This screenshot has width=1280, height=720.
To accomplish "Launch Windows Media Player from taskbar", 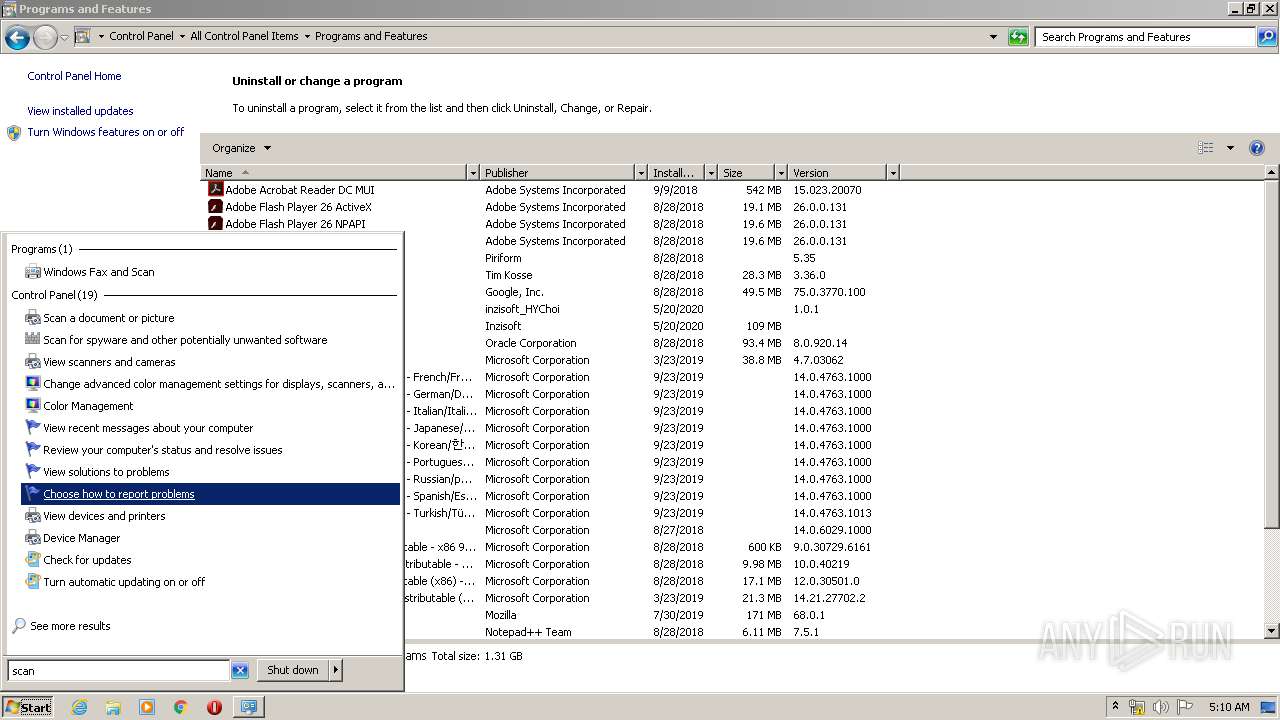I will pyautogui.click(x=147, y=707).
